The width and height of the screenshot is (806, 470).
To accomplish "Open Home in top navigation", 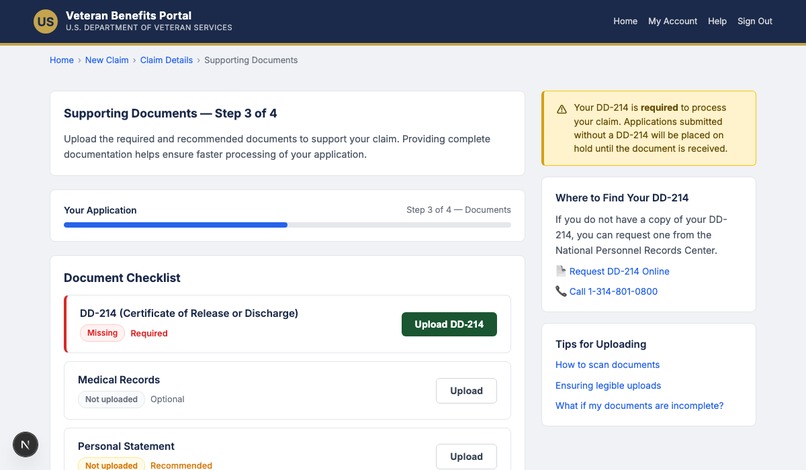I will [625, 21].
